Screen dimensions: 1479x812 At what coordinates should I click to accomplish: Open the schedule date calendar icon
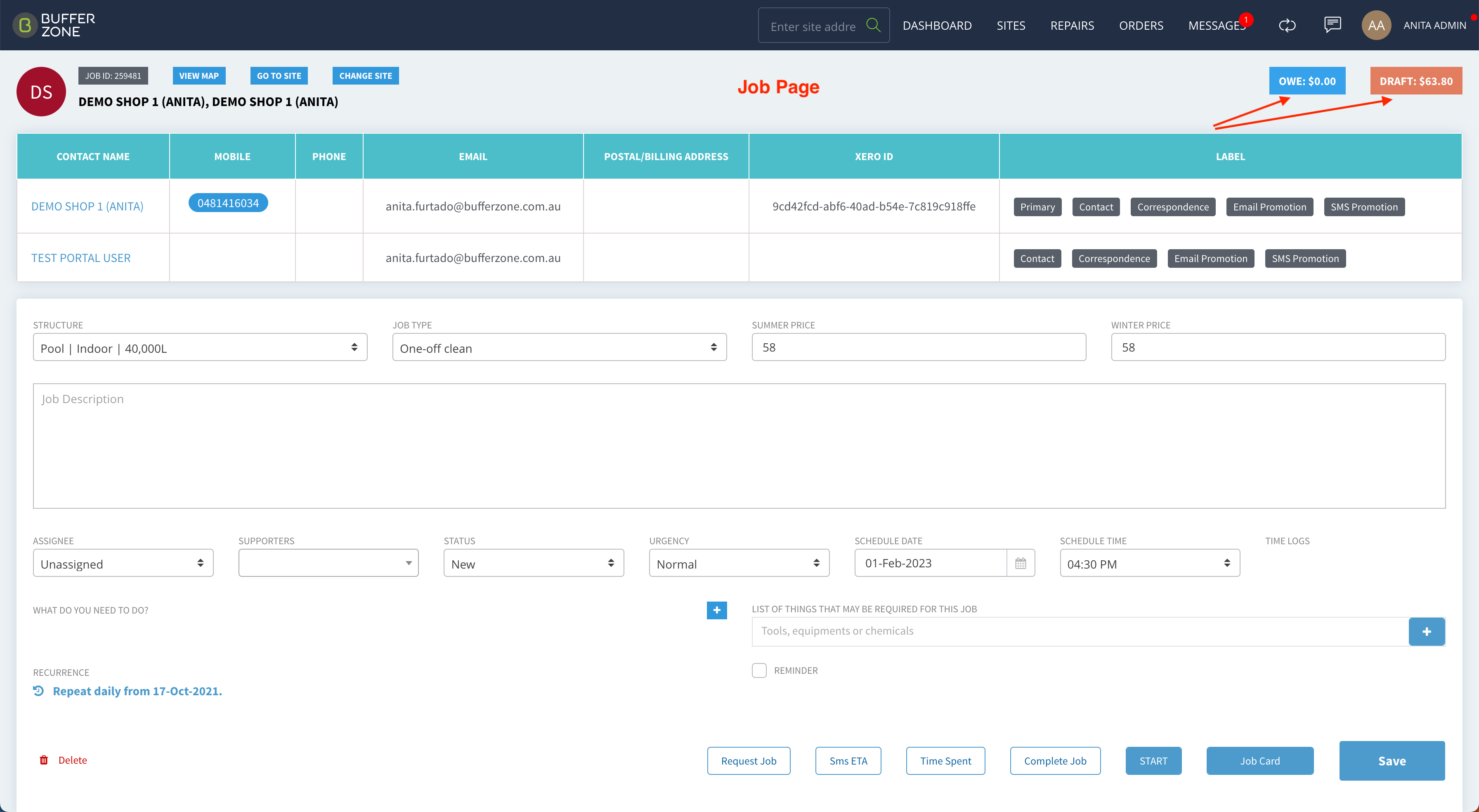1020,563
